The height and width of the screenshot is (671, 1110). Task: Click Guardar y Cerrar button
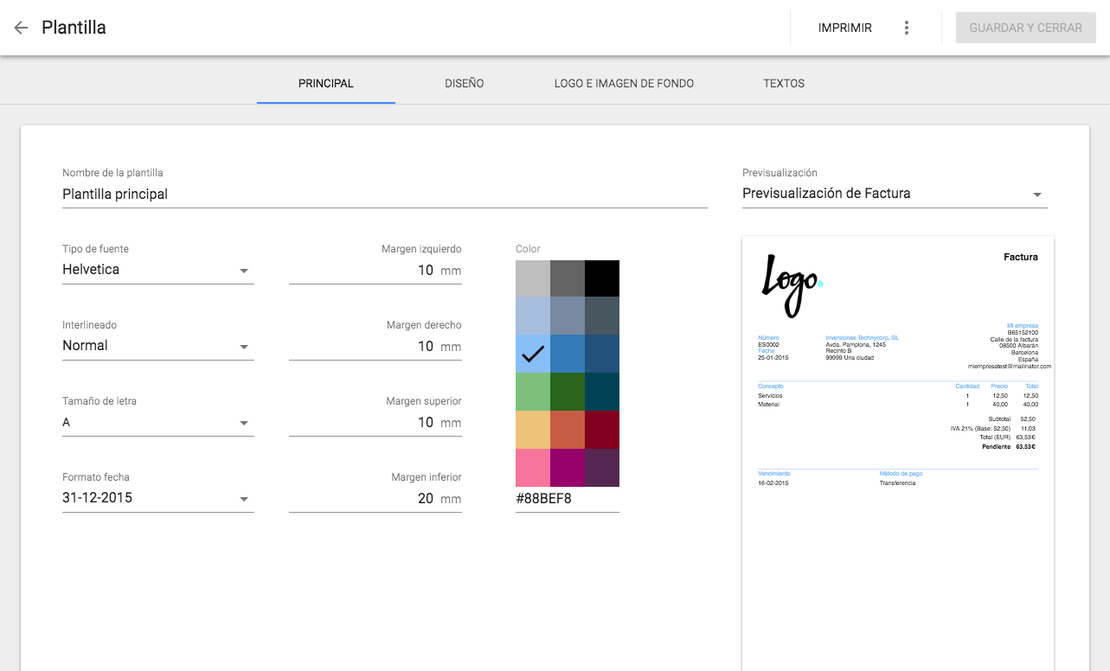tap(1025, 28)
